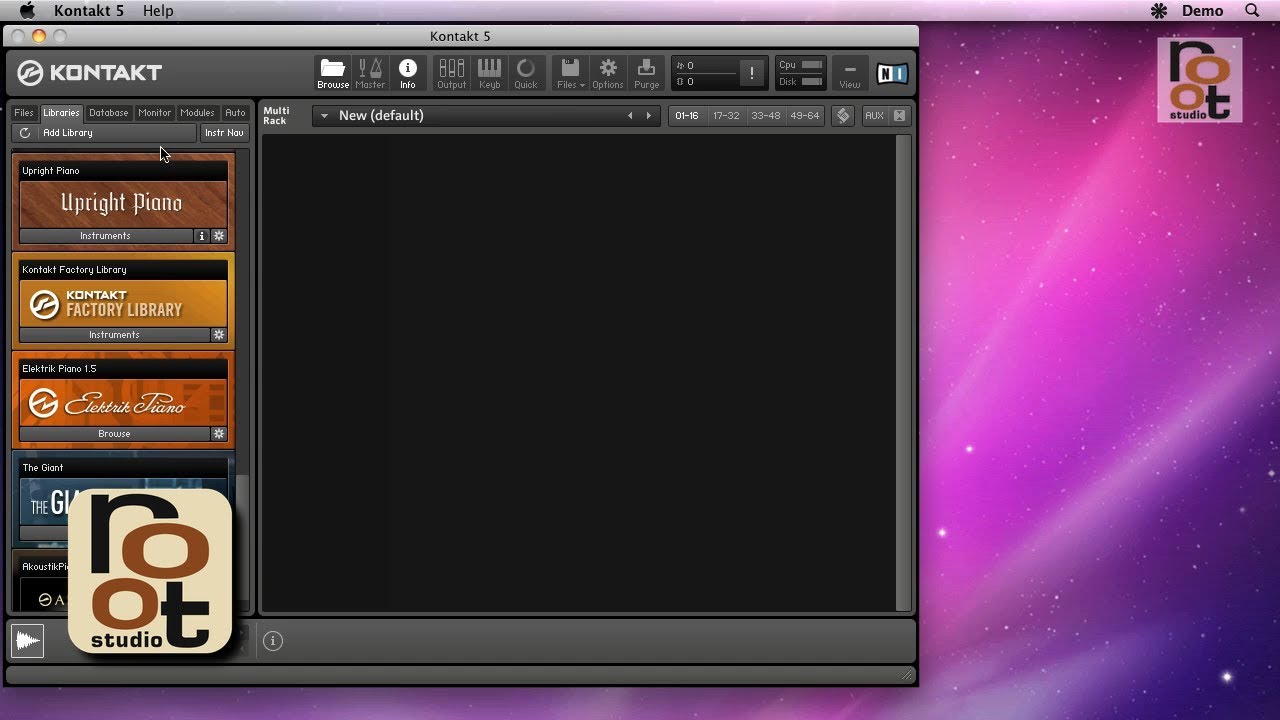This screenshot has height=720, width=1280.
Task: Open the Master editor metronome icon
Action: (x=370, y=72)
